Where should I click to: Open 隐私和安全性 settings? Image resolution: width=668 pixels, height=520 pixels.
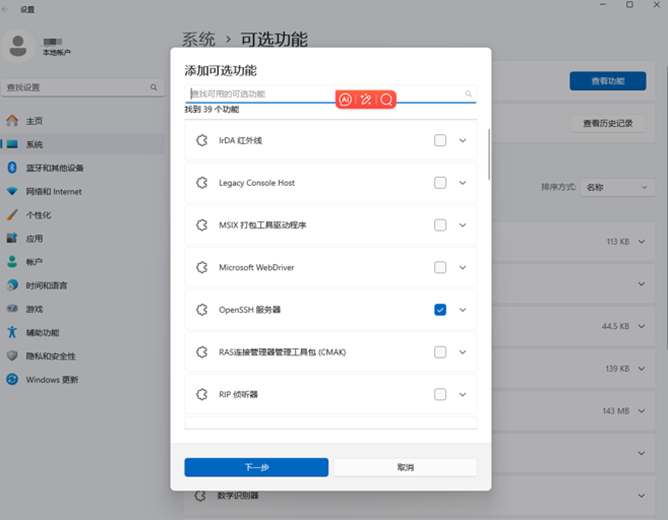click(83, 356)
